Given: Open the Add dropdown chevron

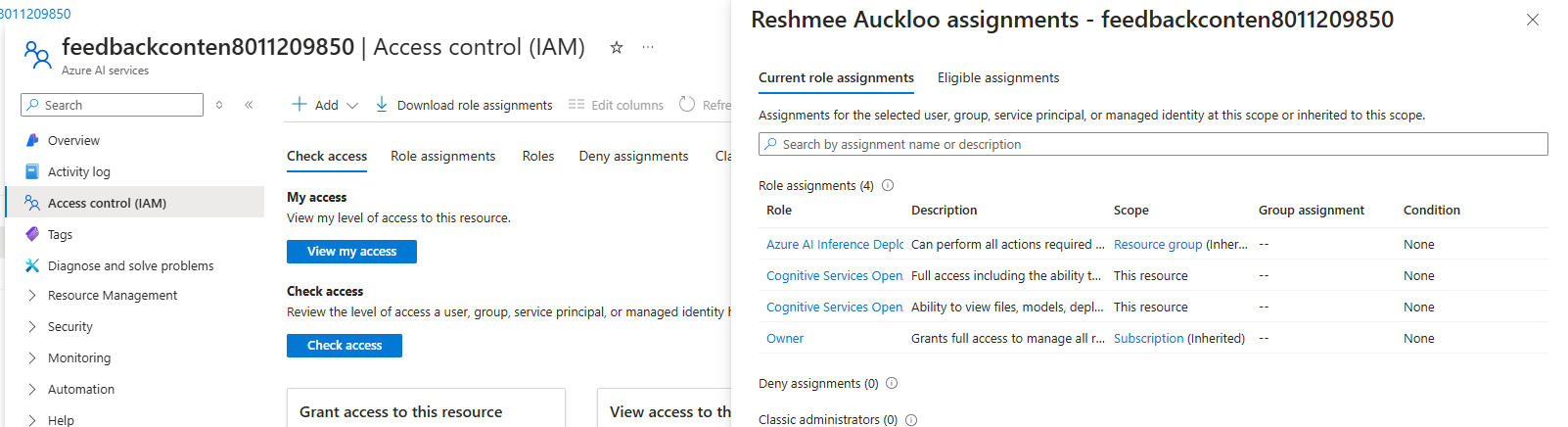Looking at the screenshot, I should [x=352, y=105].
